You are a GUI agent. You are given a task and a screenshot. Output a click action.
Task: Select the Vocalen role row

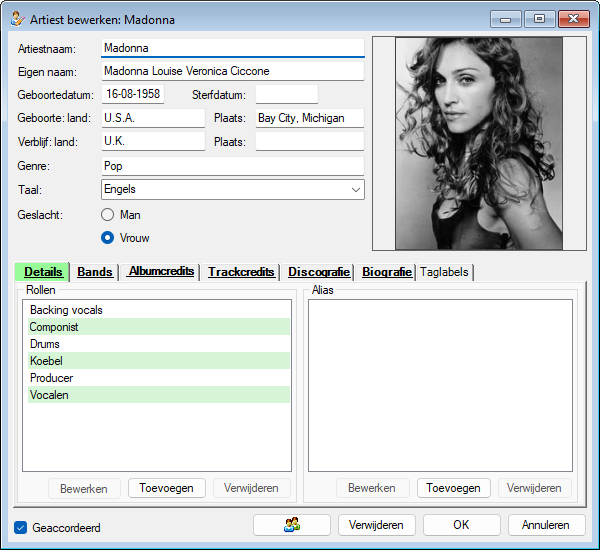click(x=159, y=395)
